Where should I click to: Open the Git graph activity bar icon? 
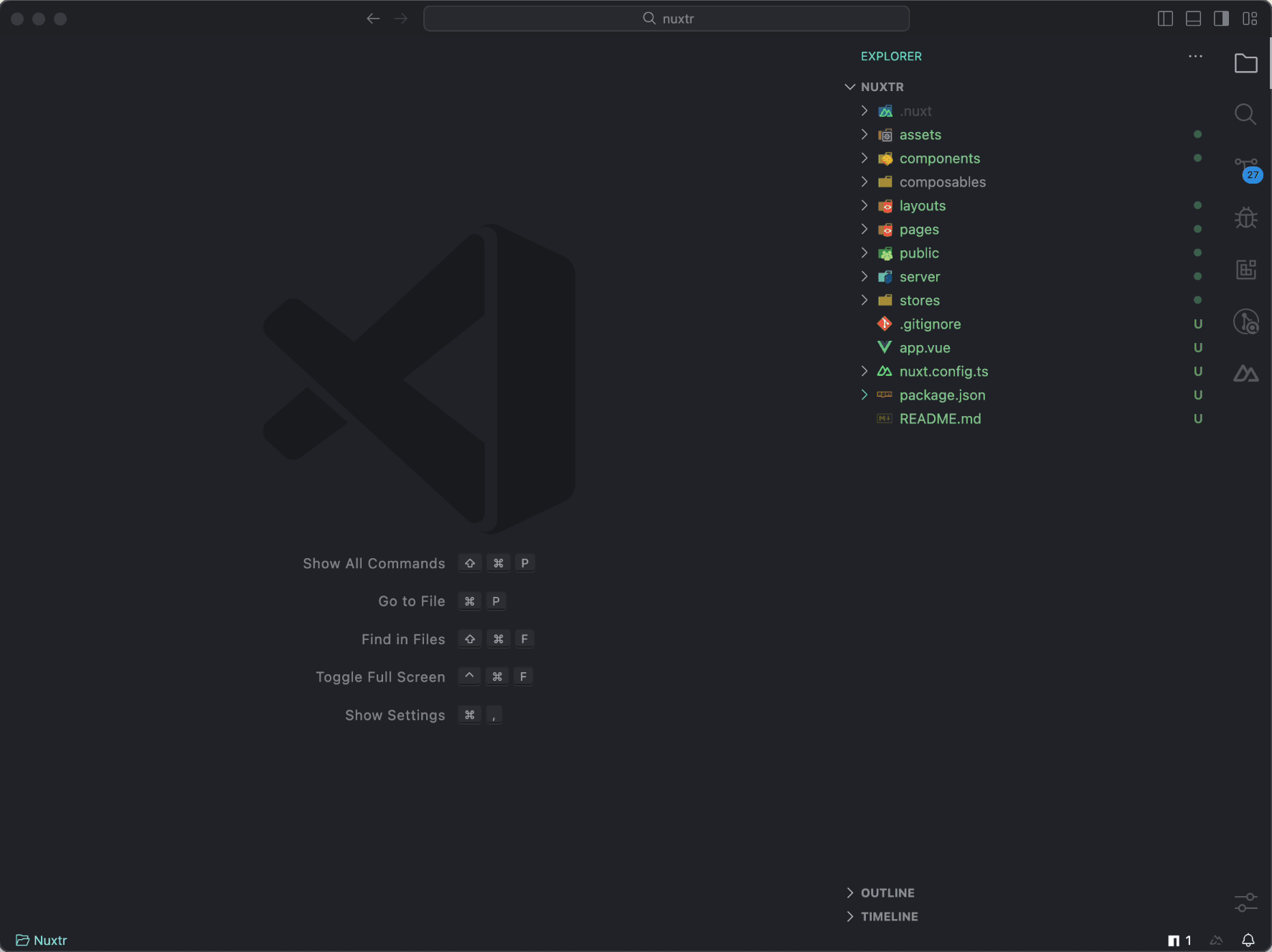click(1246, 321)
